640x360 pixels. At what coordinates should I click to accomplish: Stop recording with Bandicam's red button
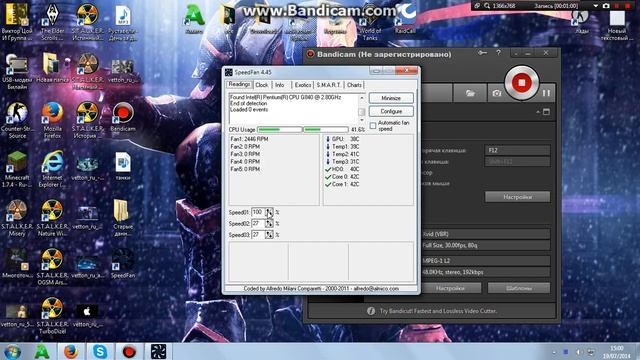(x=521, y=83)
